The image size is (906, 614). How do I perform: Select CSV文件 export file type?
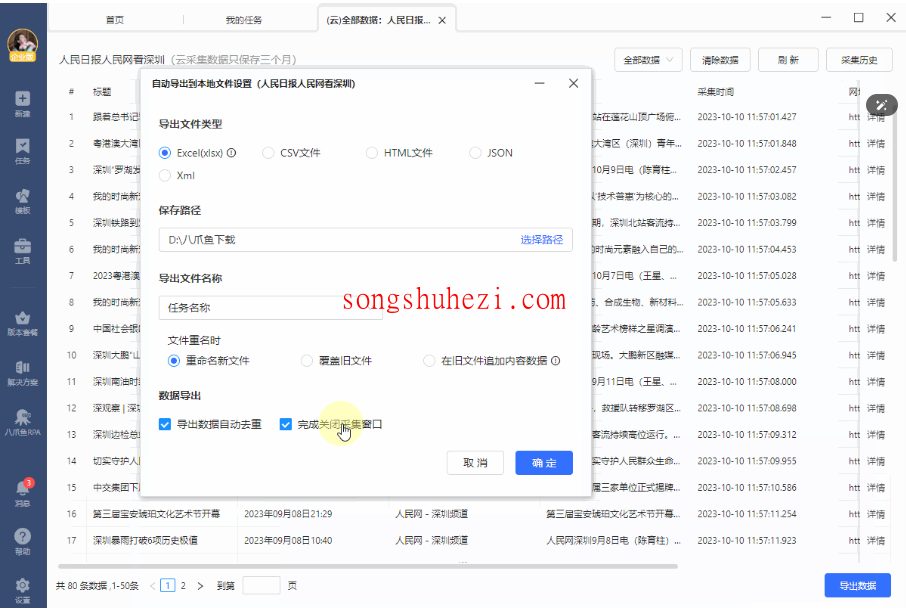coord(268,153)
